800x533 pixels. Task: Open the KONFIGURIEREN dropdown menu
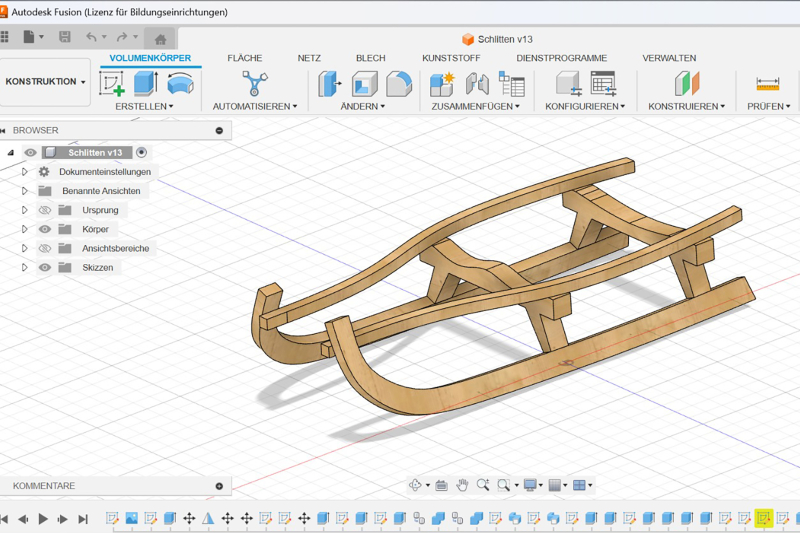click(585, 106)
